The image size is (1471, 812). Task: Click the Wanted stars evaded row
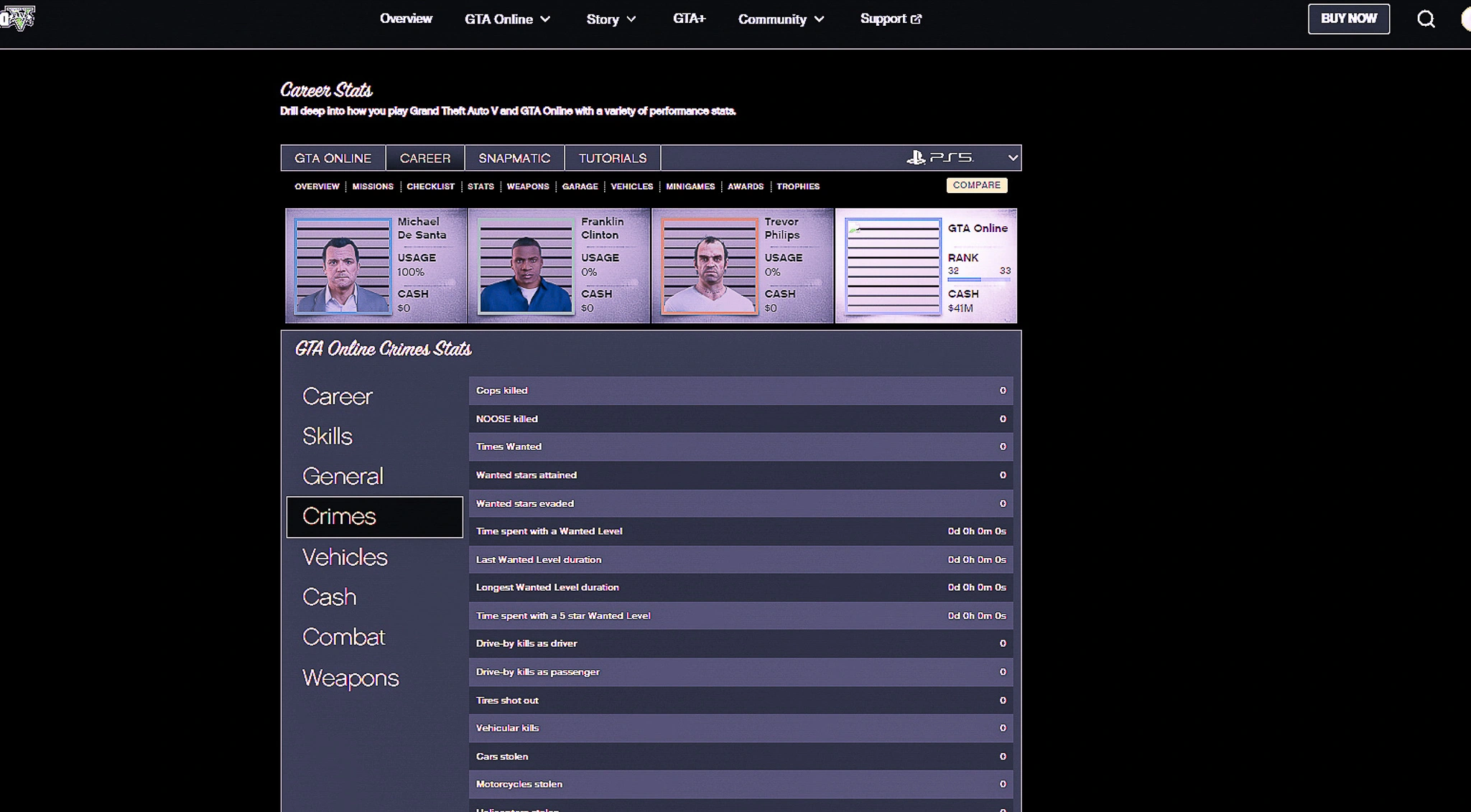pos(741,503)
